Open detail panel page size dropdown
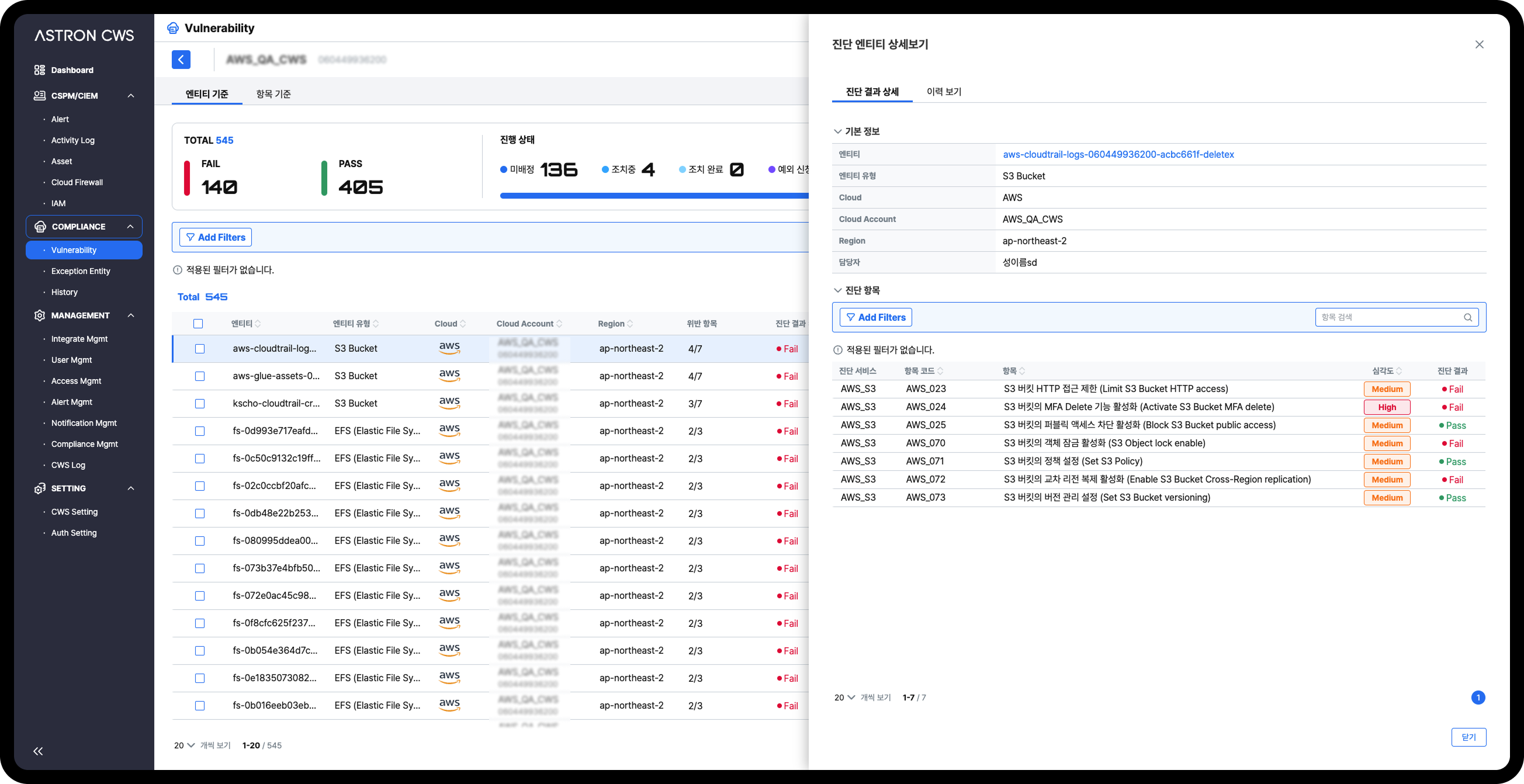The image size is (1524, 784). coord(845,697)
